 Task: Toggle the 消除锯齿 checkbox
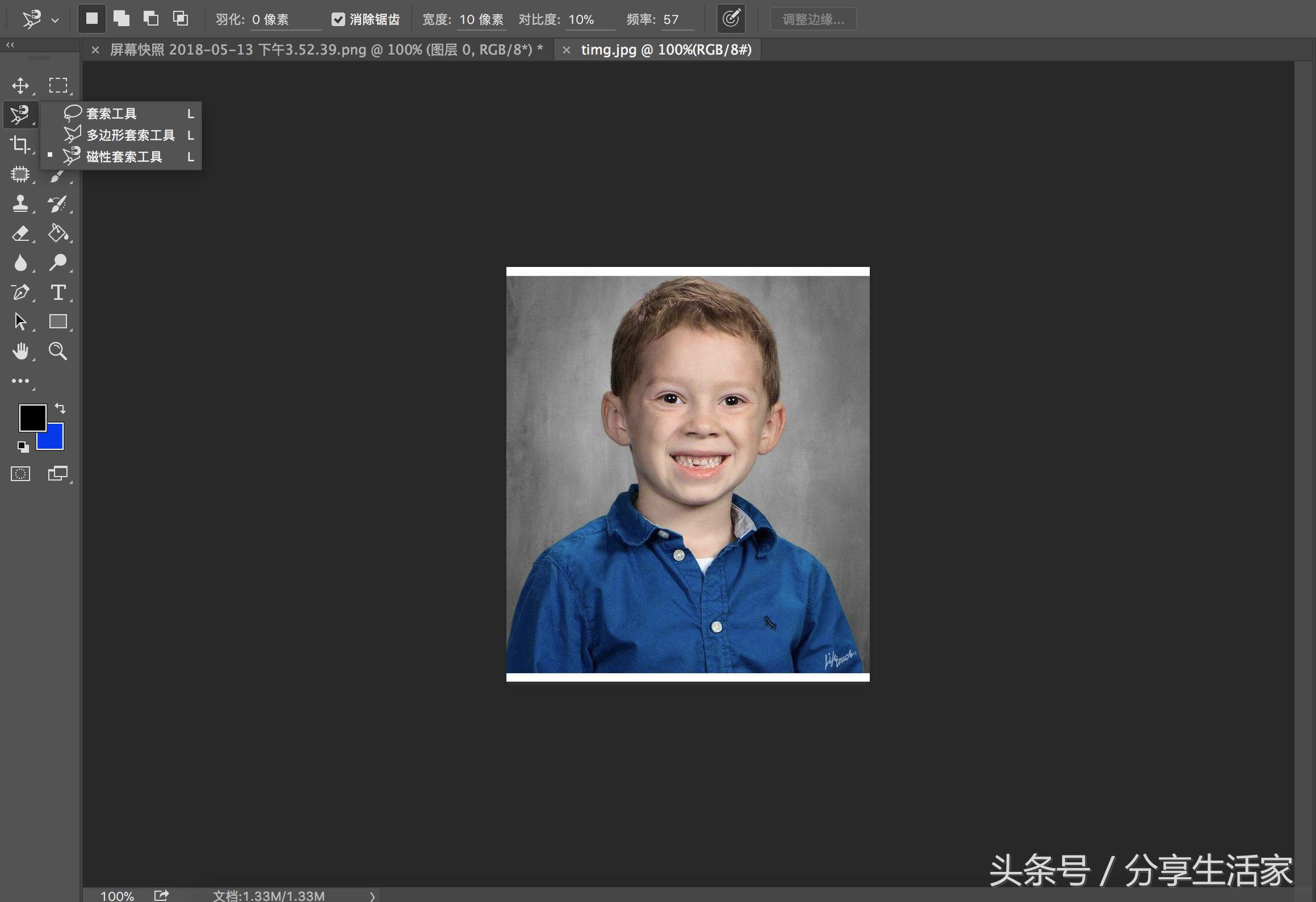[x=339, y=19]
